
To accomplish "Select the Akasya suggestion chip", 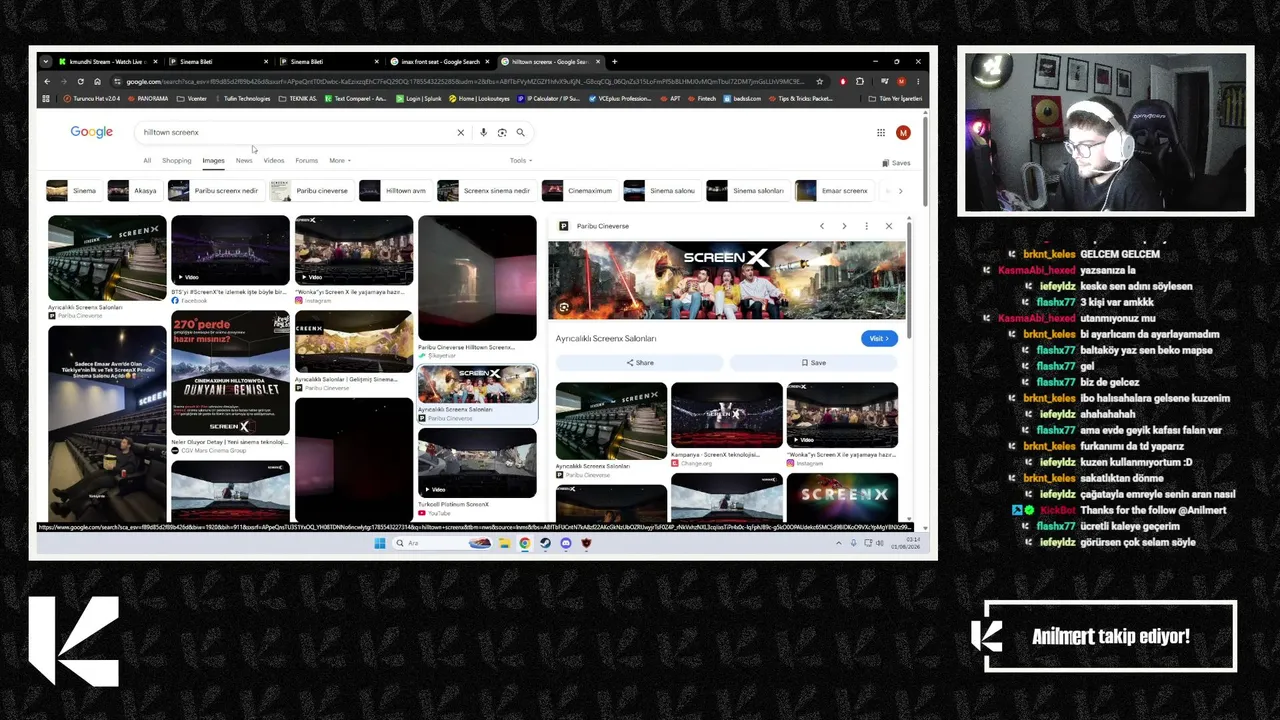I will point(133,191).
